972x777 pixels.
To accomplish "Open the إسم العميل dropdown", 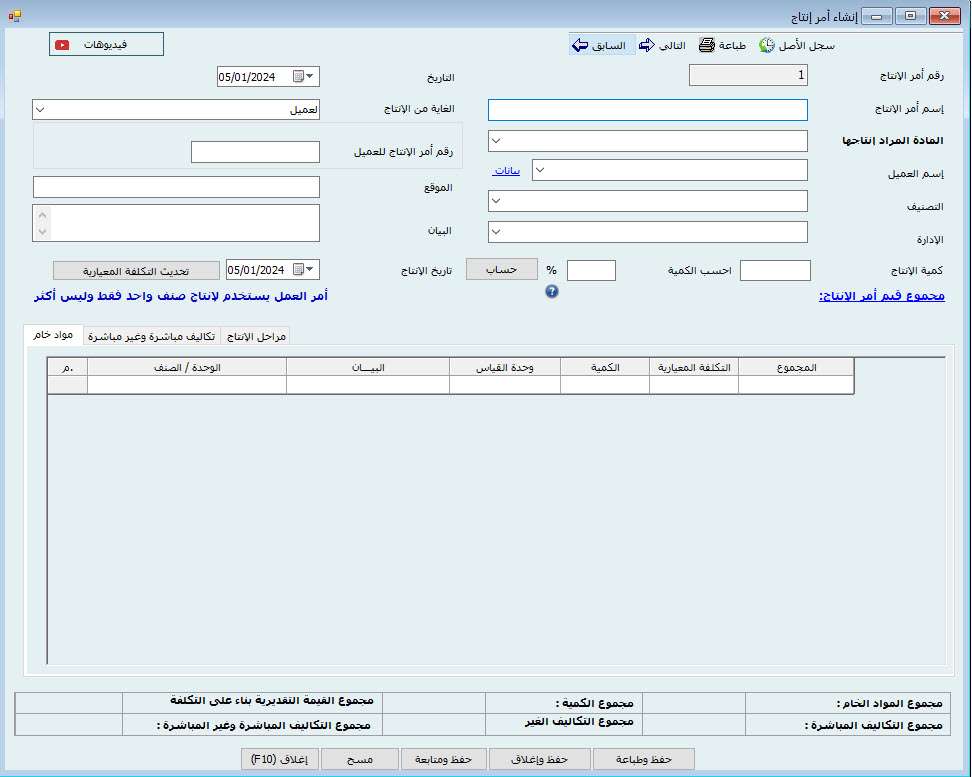I will pyautogui.click(x=540, y=170).
